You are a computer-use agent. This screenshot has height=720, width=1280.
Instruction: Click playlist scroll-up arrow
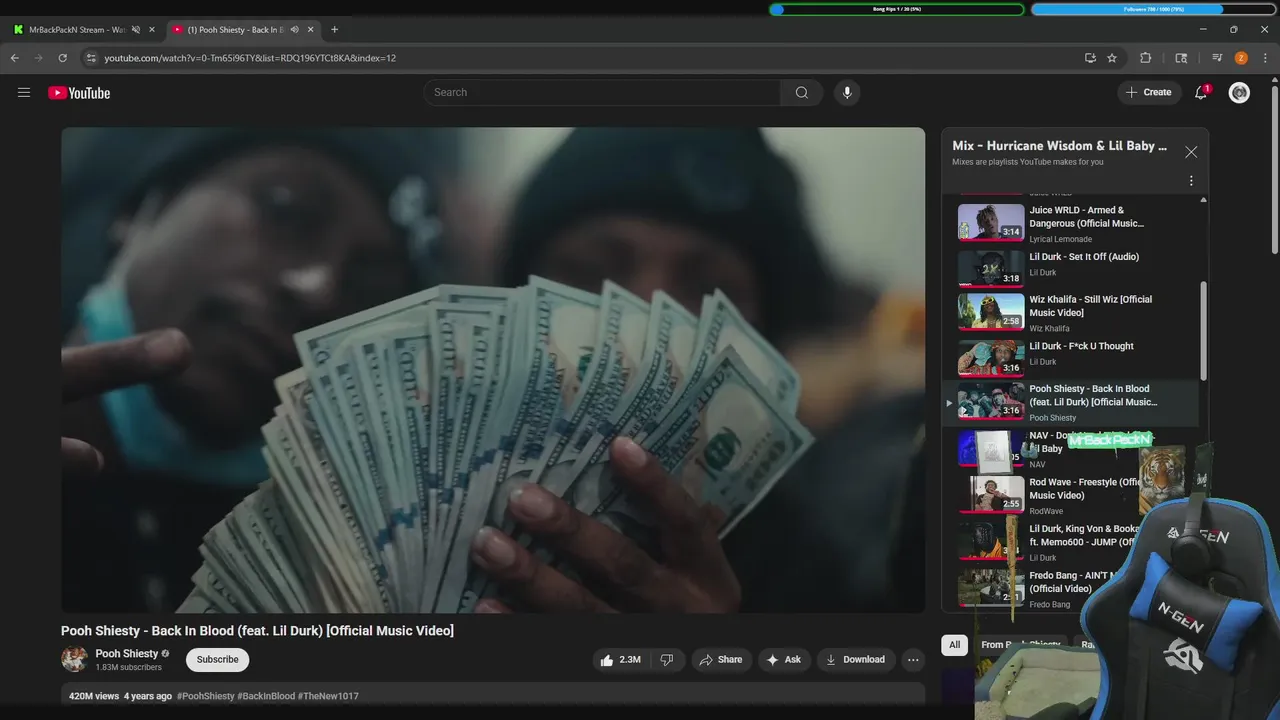coord(1203,200)
